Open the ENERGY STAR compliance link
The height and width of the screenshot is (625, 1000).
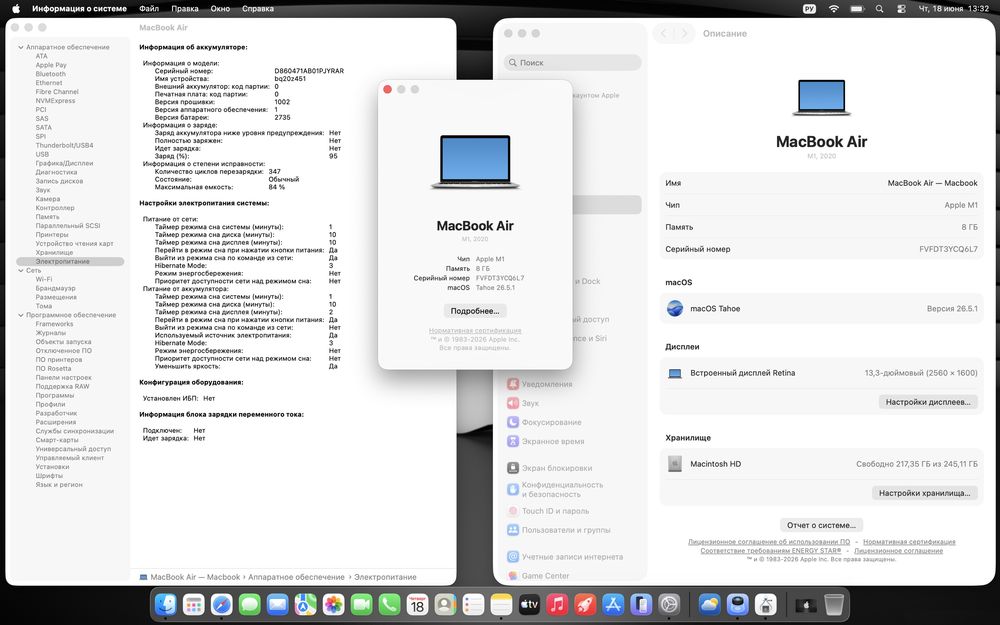coord(770,550)
